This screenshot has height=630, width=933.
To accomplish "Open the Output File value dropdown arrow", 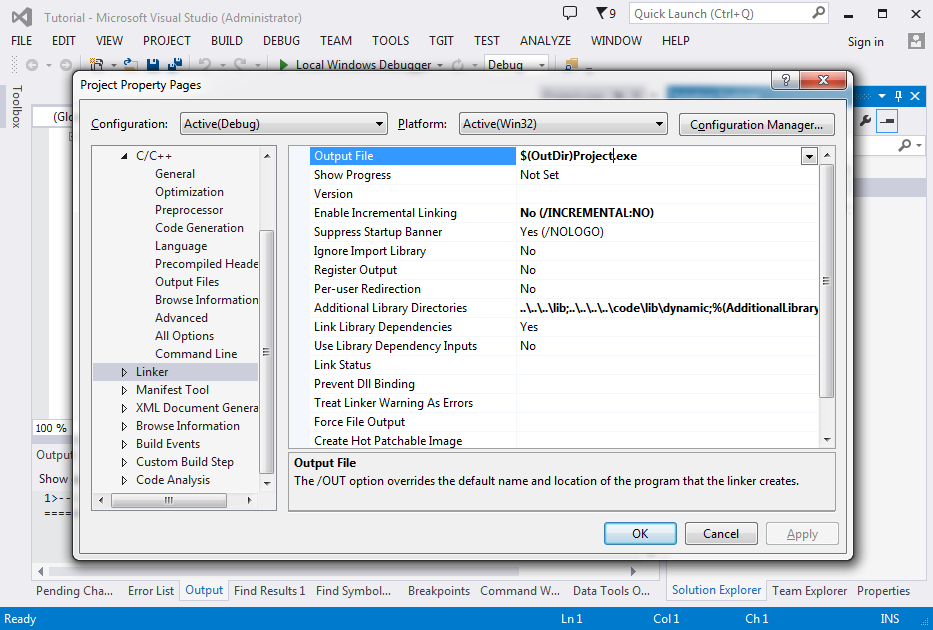I will [809, 156].
